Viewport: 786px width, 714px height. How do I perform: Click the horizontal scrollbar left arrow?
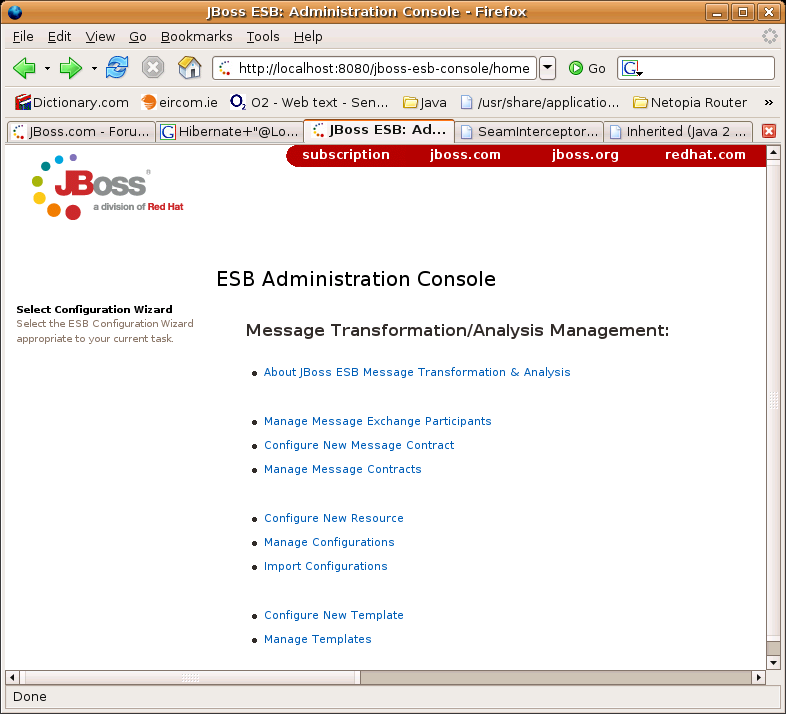12,677
